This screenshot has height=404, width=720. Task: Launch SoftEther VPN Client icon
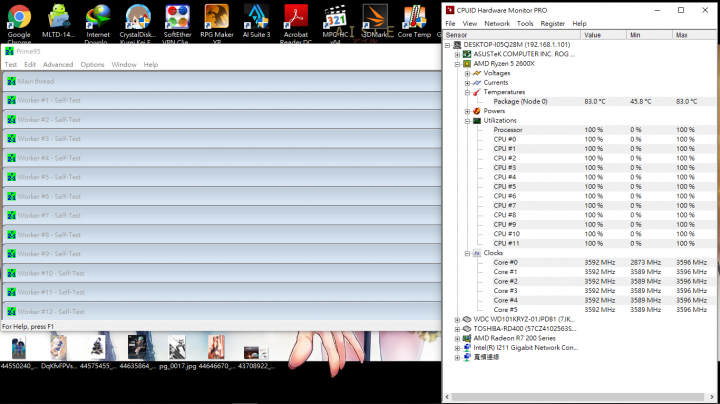coord(177,17)
